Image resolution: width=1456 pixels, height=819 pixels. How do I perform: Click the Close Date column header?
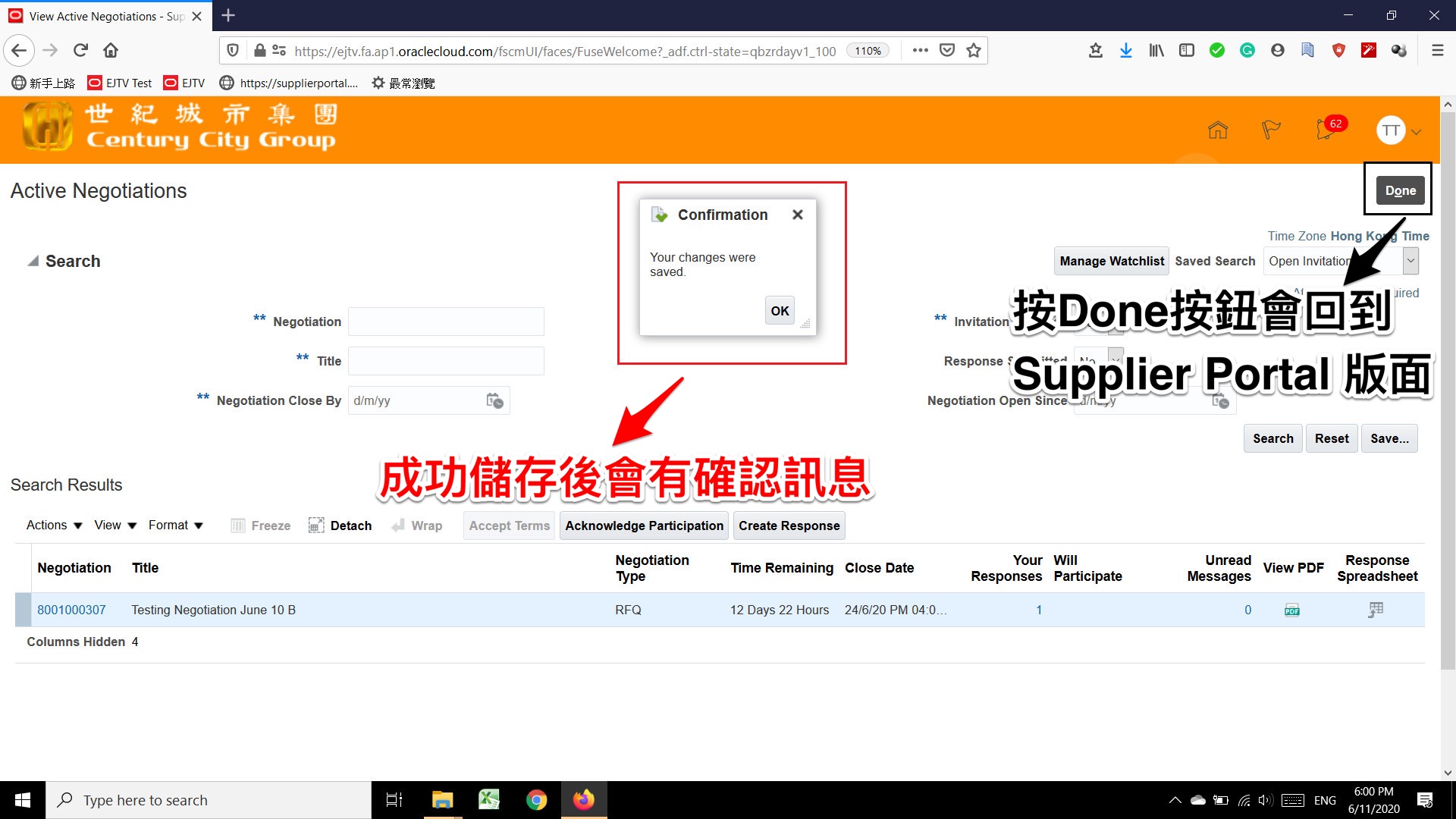[879, 568]
